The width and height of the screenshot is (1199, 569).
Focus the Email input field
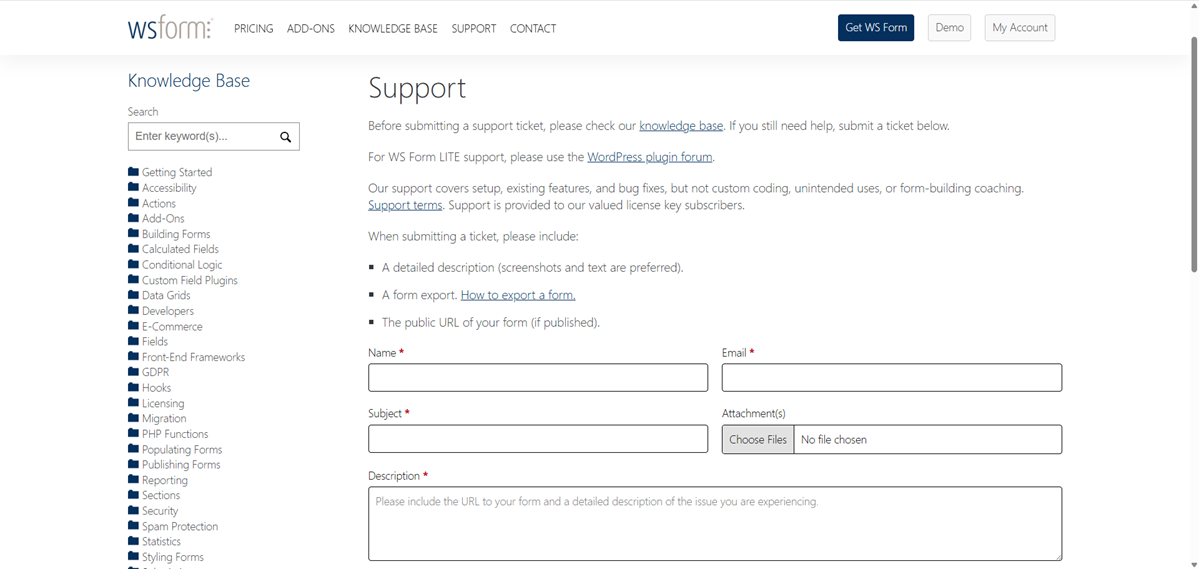891,377
